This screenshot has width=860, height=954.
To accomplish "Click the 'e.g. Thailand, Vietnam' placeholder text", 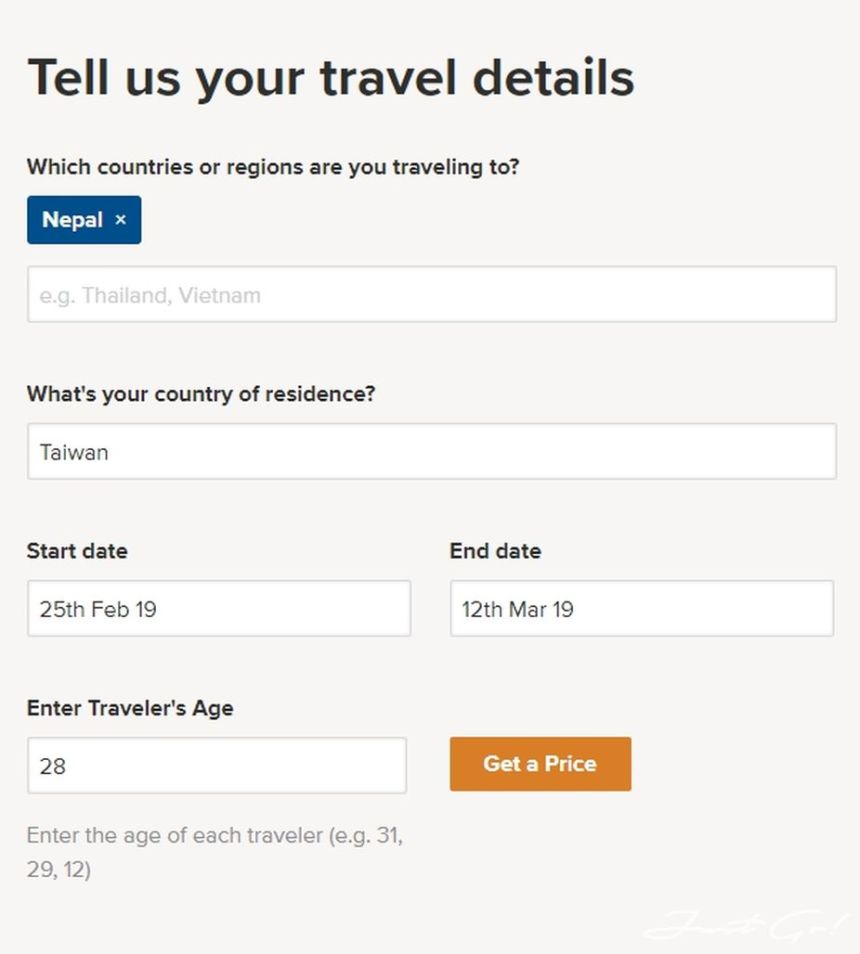I will point(150,295).
